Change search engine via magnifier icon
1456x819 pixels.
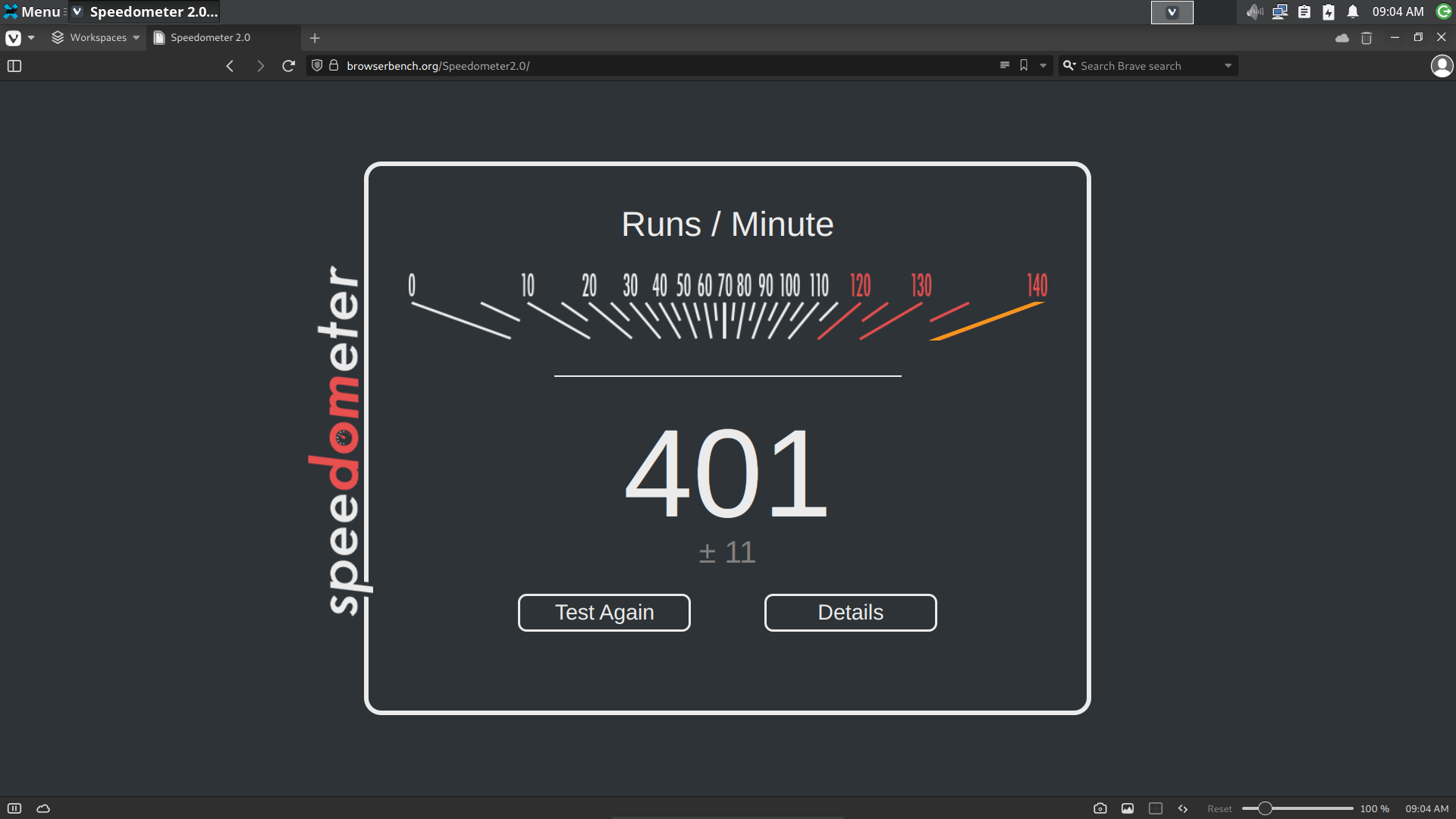pos(1069,65)
